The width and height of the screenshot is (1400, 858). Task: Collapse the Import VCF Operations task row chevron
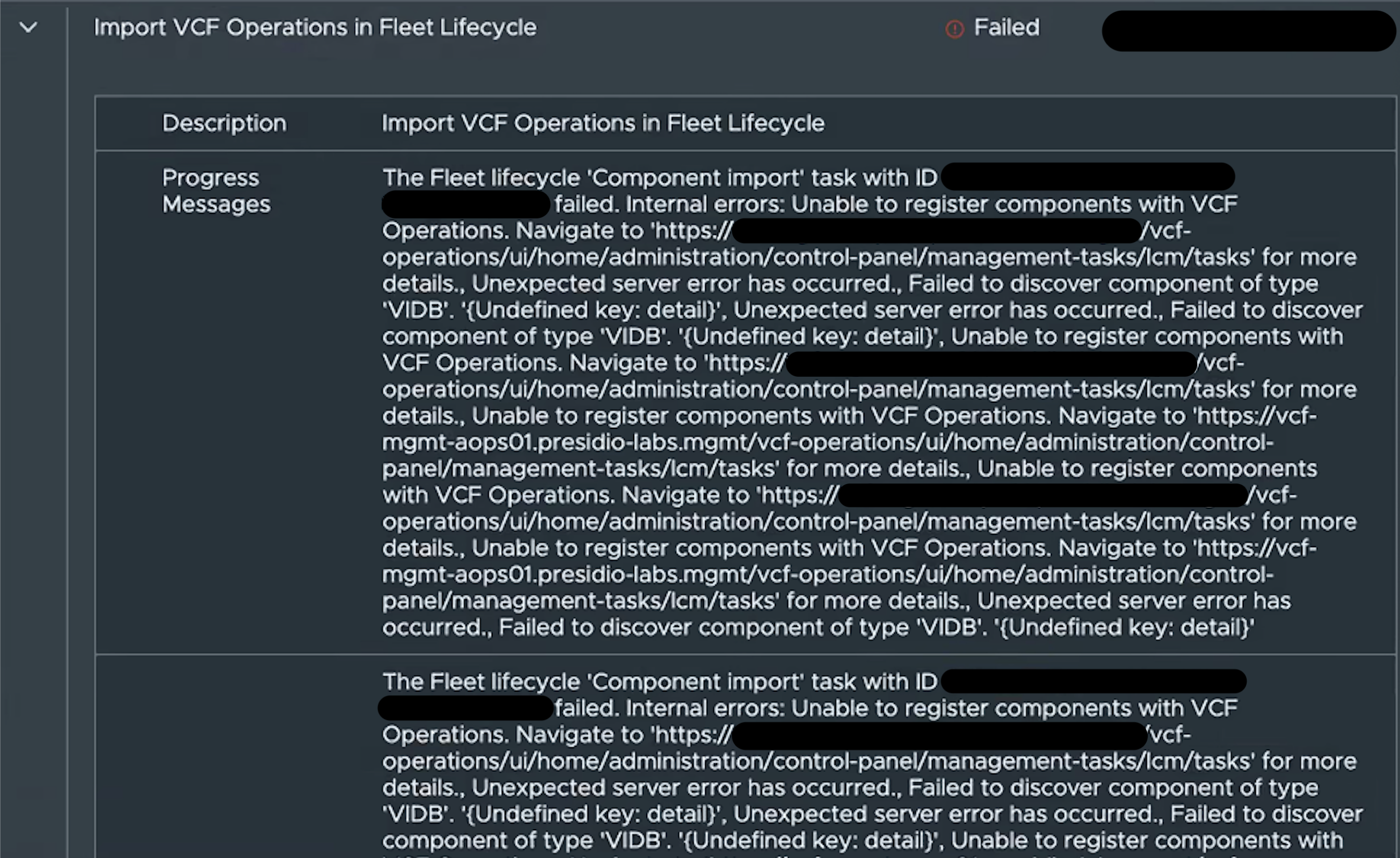click(x=28, y=27)
